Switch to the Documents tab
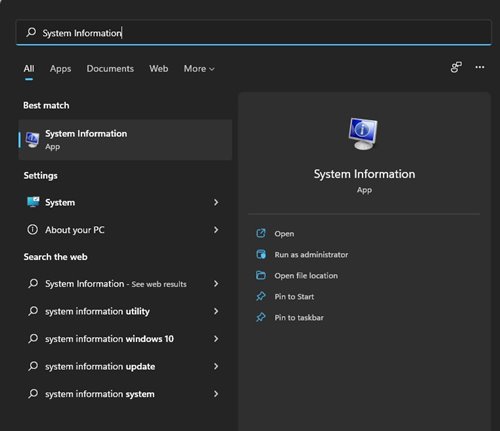This screenshot has height=431, width=500. (110, 69)
